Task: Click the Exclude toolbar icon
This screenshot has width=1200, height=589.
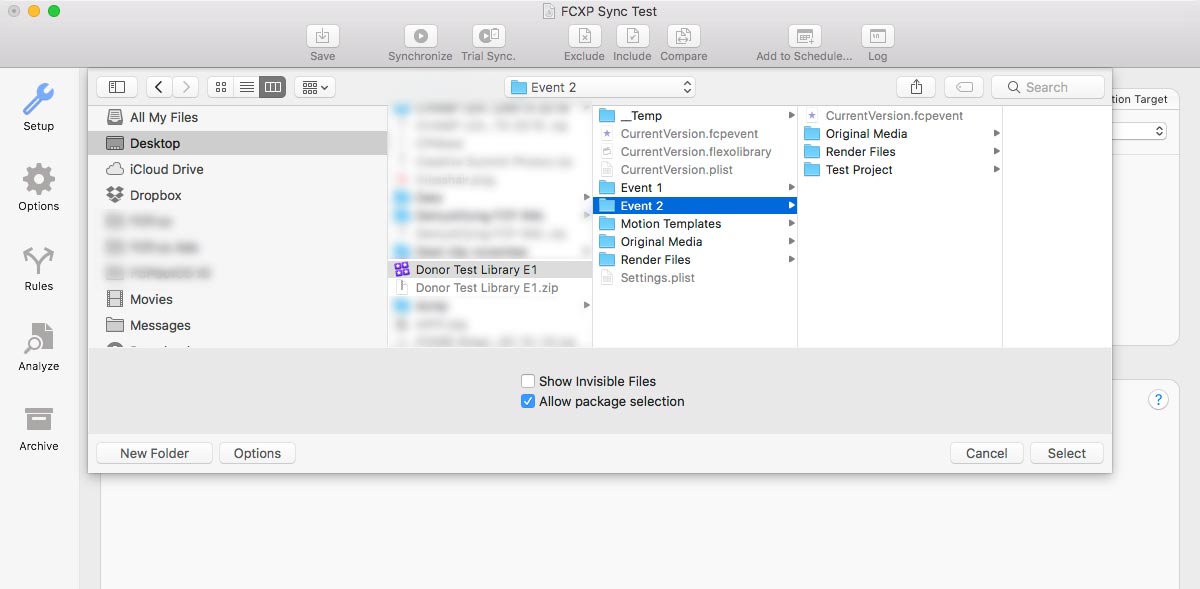Action: coord(584,36)
